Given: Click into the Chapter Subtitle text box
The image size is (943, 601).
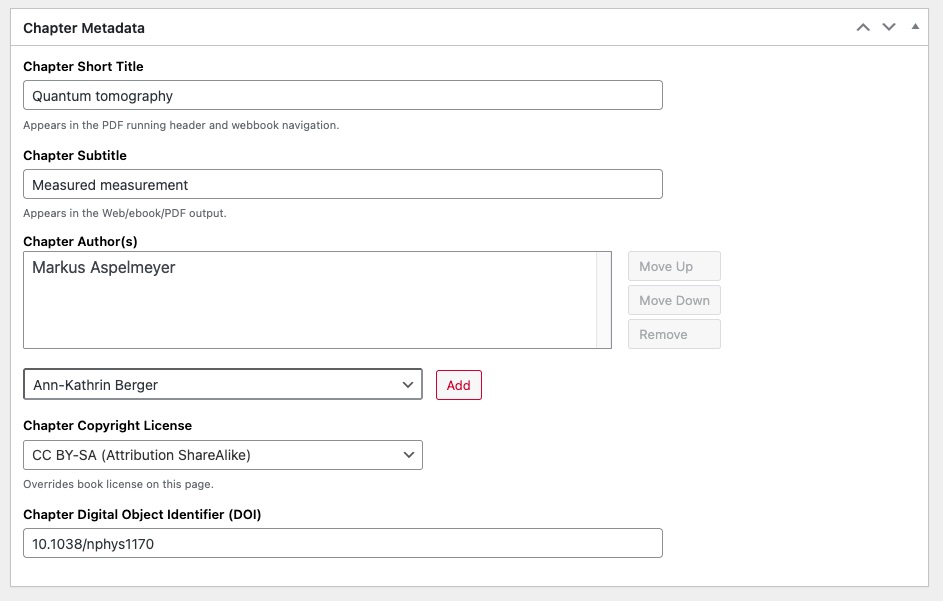Looking at the screenshot, I should click(x=342, y=185).
